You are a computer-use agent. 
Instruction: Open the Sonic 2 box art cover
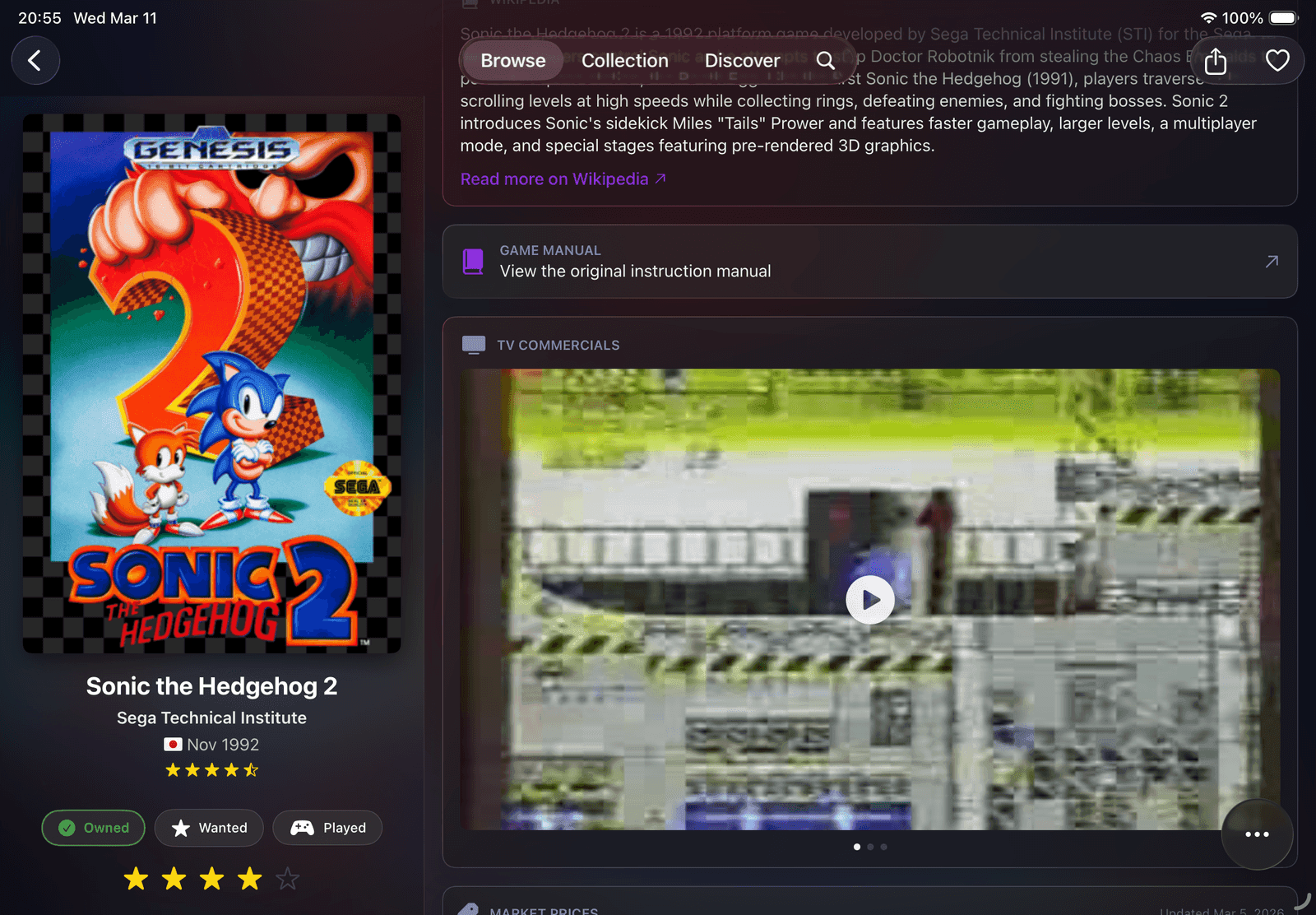tap(212, 383)
